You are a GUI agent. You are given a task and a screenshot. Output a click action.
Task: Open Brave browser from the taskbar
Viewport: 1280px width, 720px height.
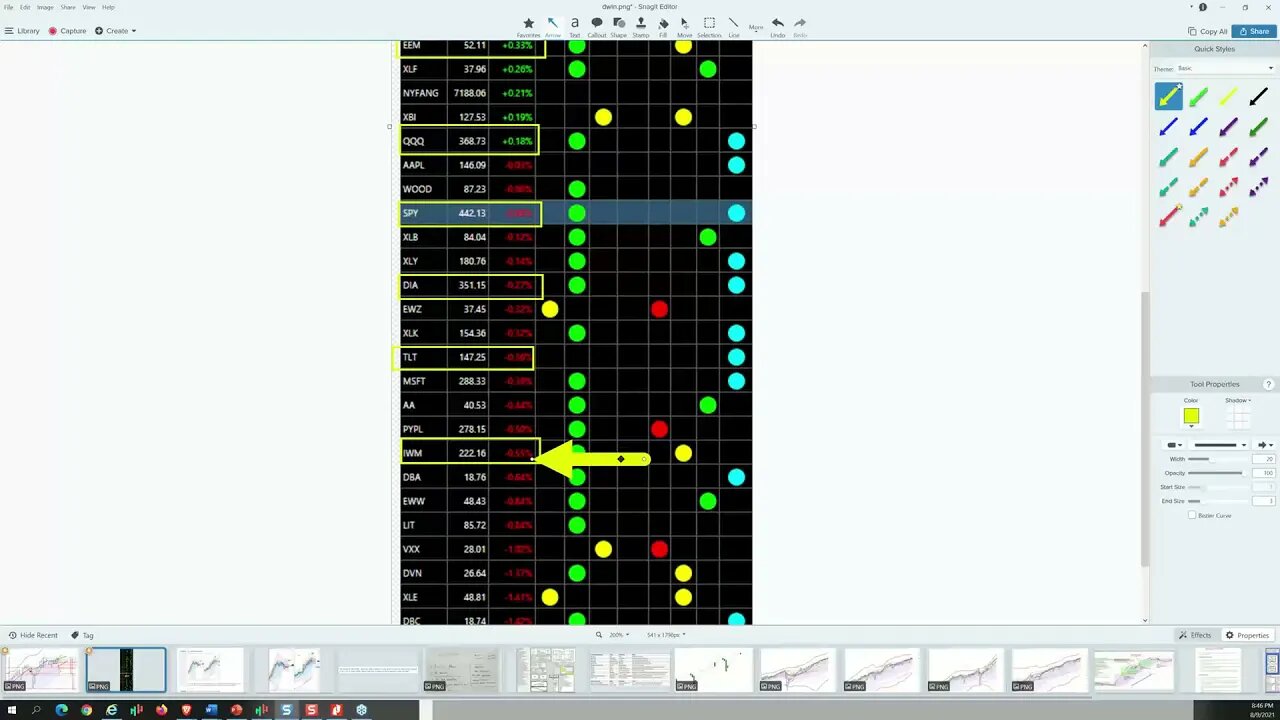click(186, 710)
